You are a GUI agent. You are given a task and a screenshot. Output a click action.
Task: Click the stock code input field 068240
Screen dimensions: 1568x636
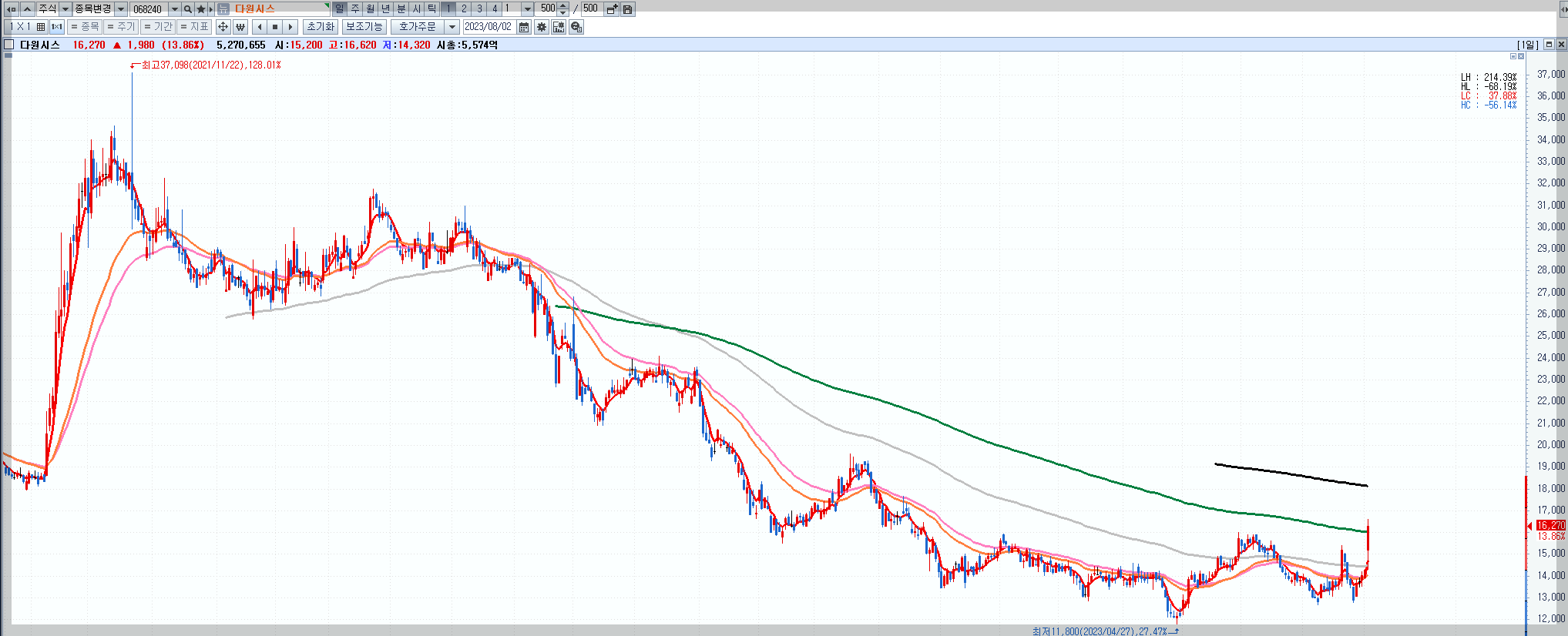tap(149, 8)
